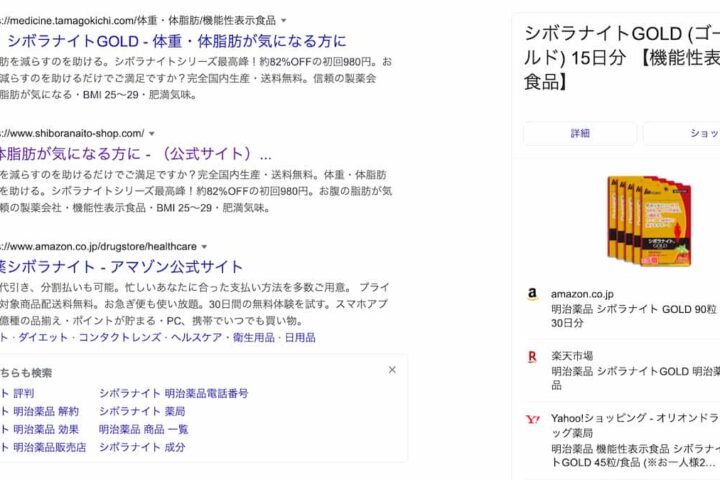
Task: Follow the ダイエット sitelink
Action: pyautogui.click(x=44, y=338)
